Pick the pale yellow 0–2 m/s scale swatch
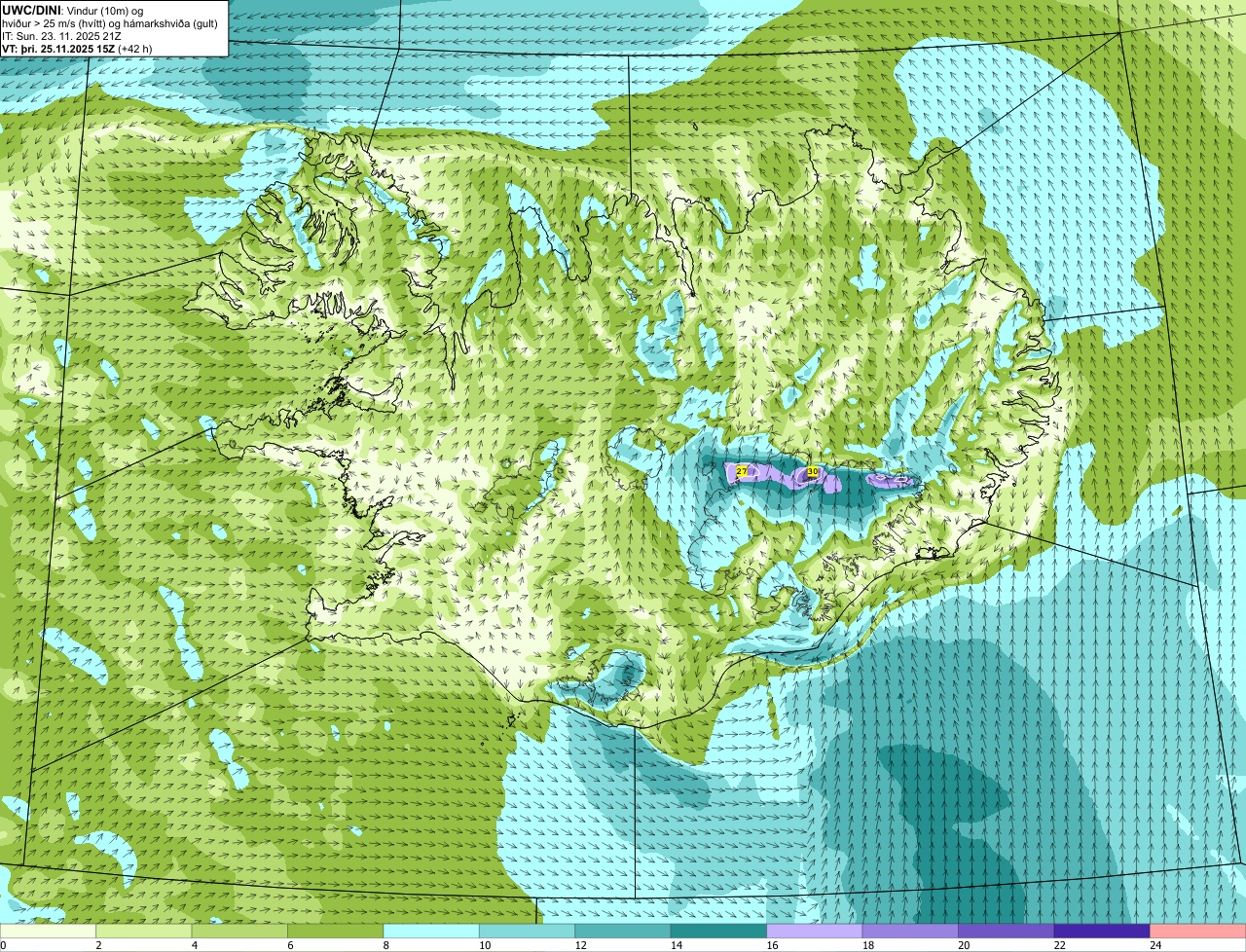This screenshot has height=952, width=1246. [x=48, y=931]
